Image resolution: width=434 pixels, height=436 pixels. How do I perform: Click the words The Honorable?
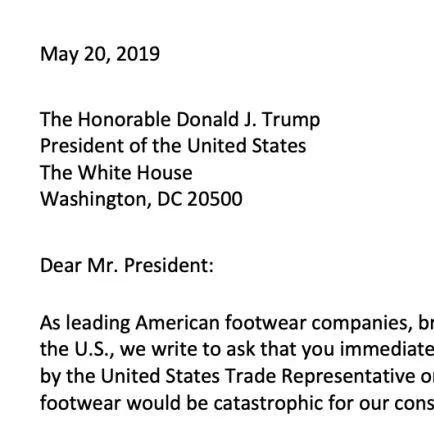click(x=105, y=119)
